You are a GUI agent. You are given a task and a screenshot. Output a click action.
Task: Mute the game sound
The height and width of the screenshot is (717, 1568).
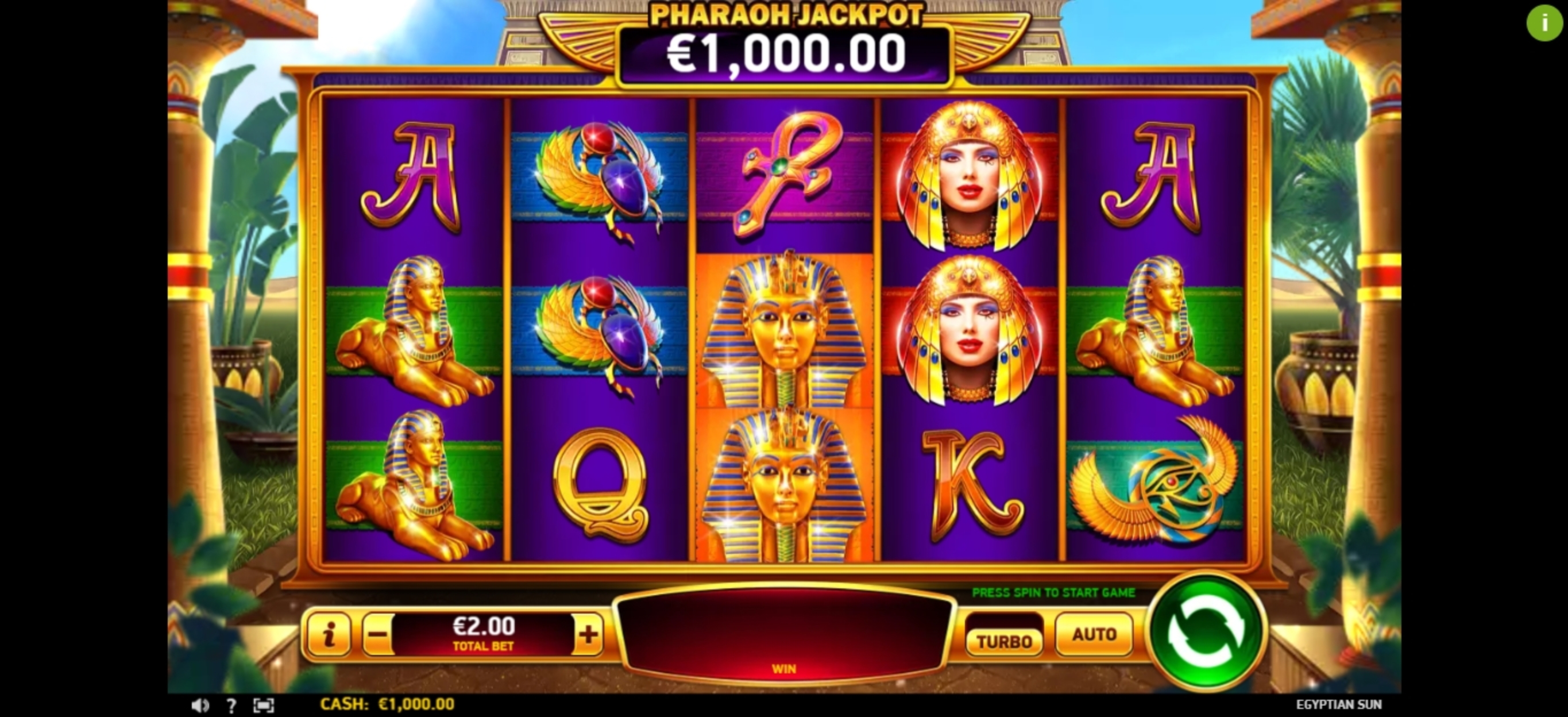200,706
